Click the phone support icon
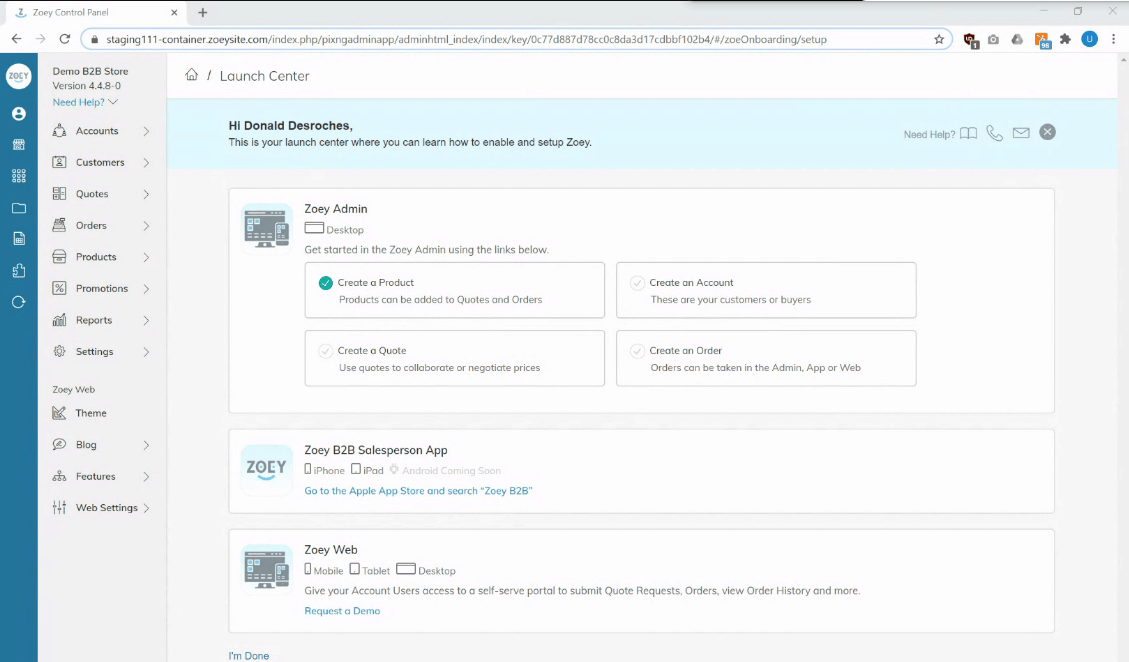 pos(994,133)
